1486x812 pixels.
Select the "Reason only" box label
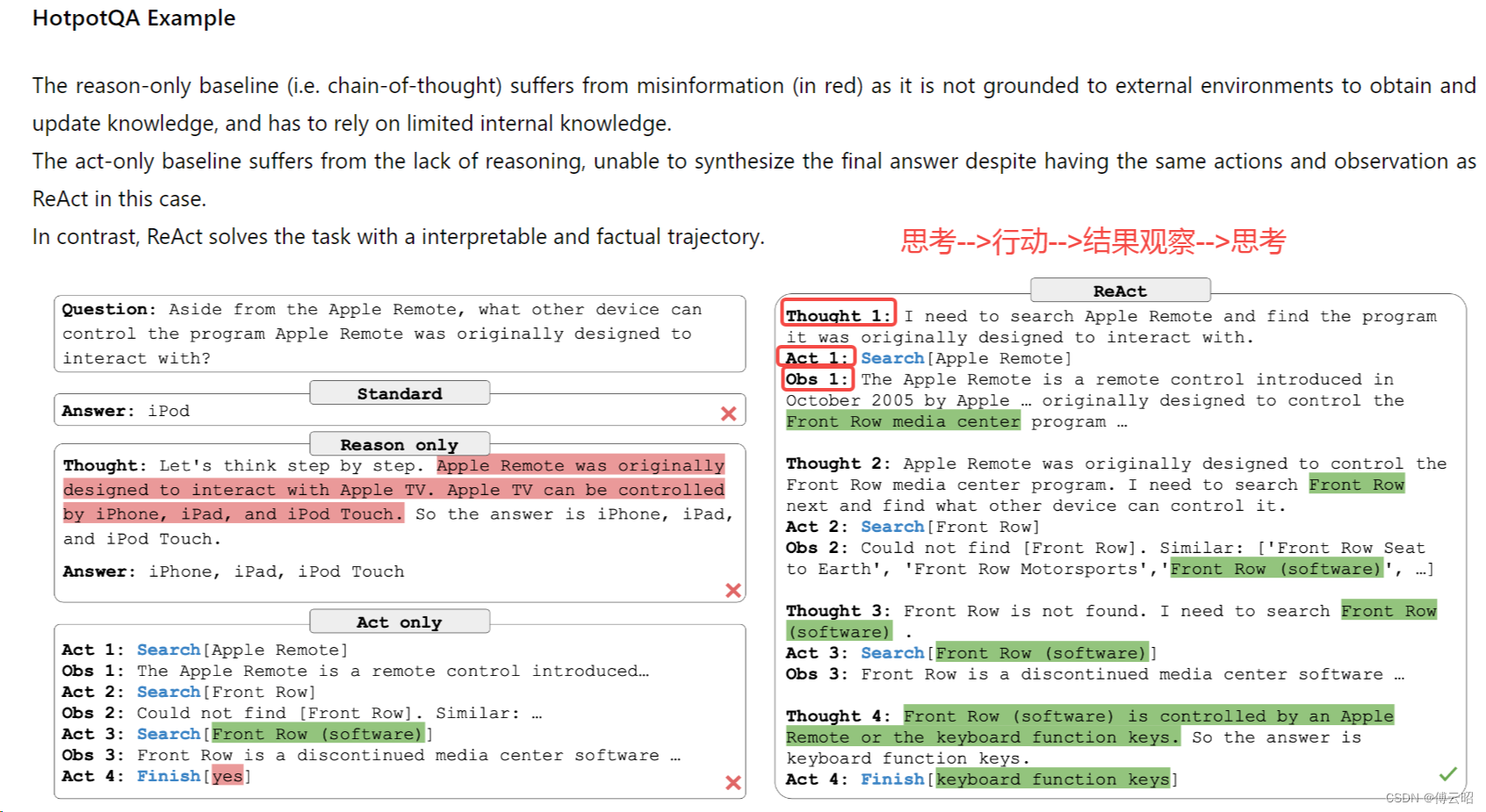[400, 444]
